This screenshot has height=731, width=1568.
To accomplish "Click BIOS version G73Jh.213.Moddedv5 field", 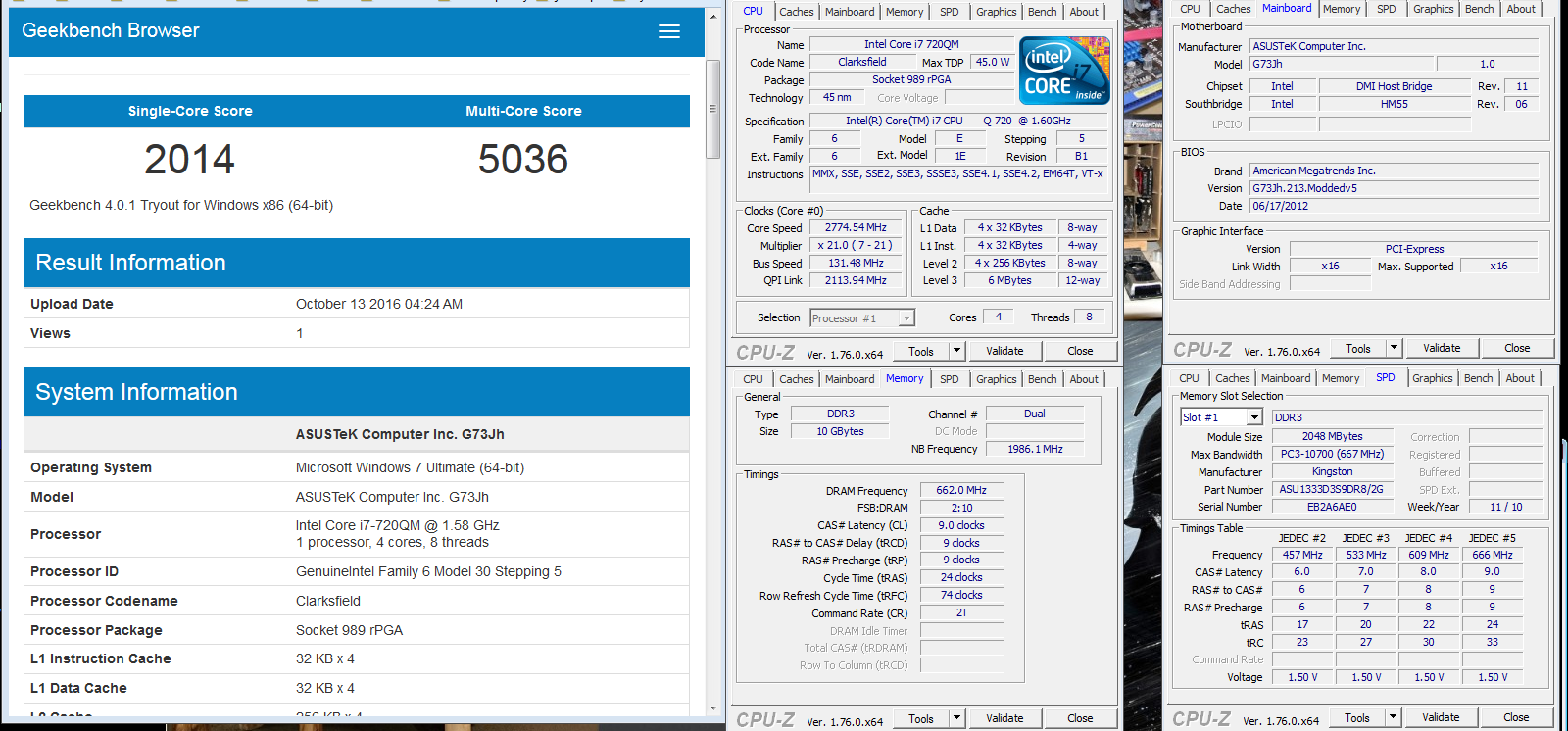I will tap(1395, 188).
